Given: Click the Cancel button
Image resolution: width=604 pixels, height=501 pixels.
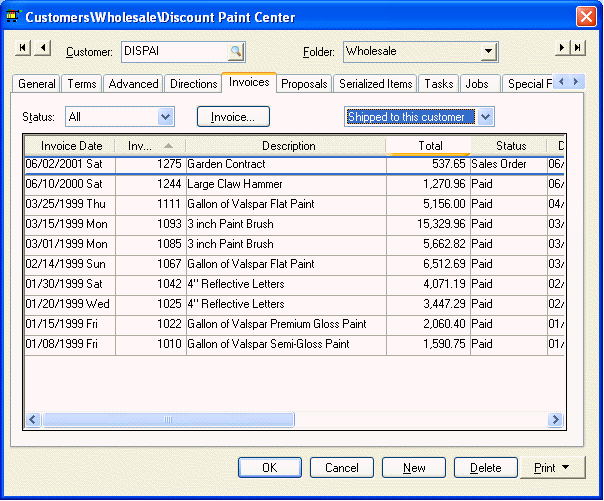Looking at the screenshot, I should 342,467.
